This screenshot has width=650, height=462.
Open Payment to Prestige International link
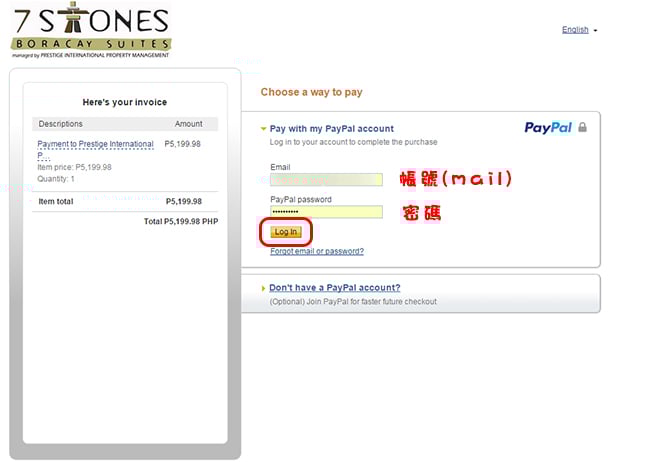(95, 149)
